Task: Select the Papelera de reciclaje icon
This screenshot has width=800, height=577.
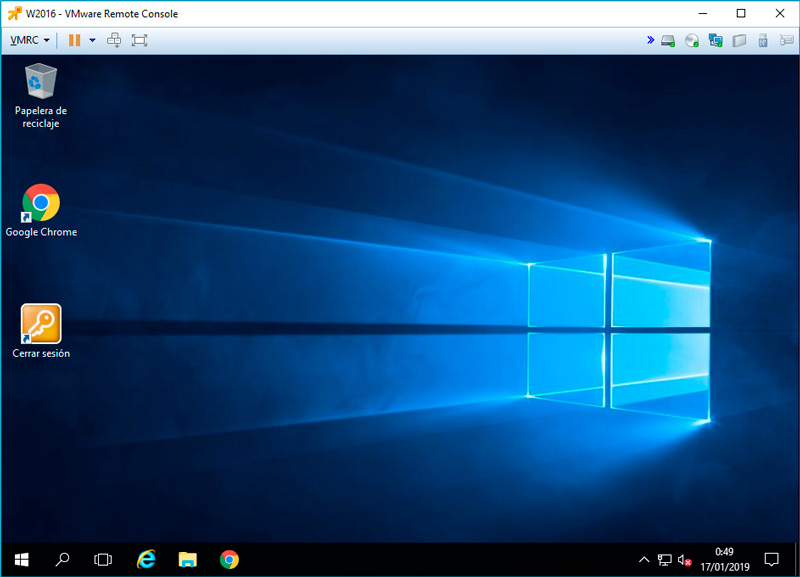Action: 41,95
